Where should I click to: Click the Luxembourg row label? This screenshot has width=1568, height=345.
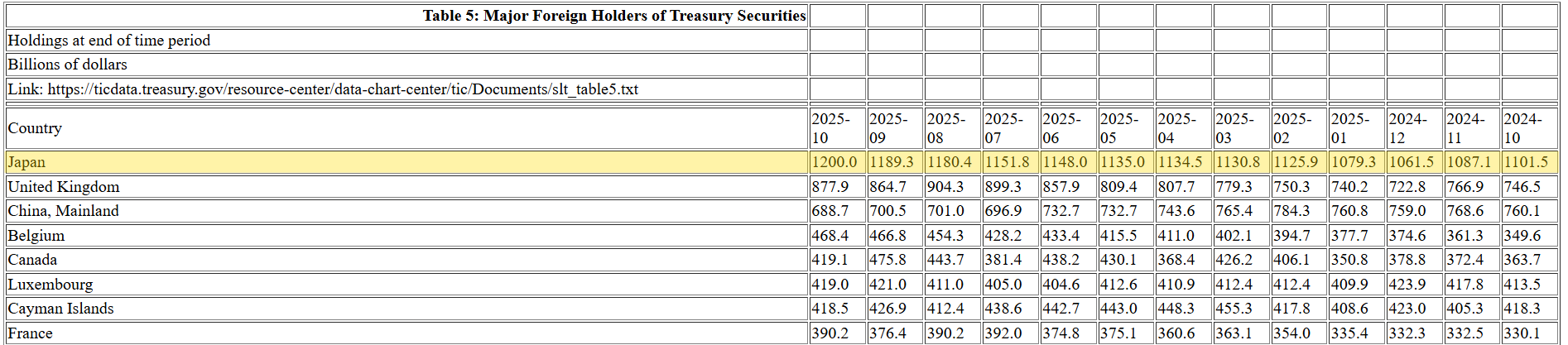[51, 285]
